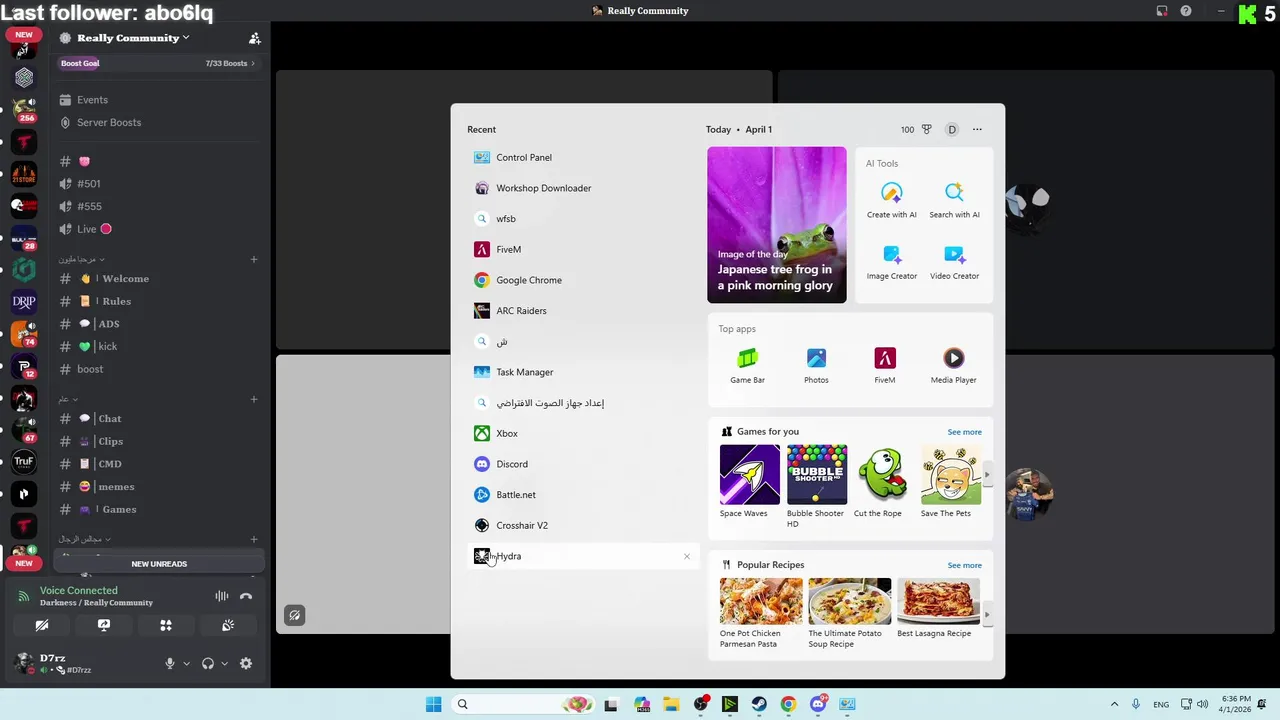The image size is (1280, 720).
Task: Start an activity in Discord voice panel
Action: click(x=166, y=625)
